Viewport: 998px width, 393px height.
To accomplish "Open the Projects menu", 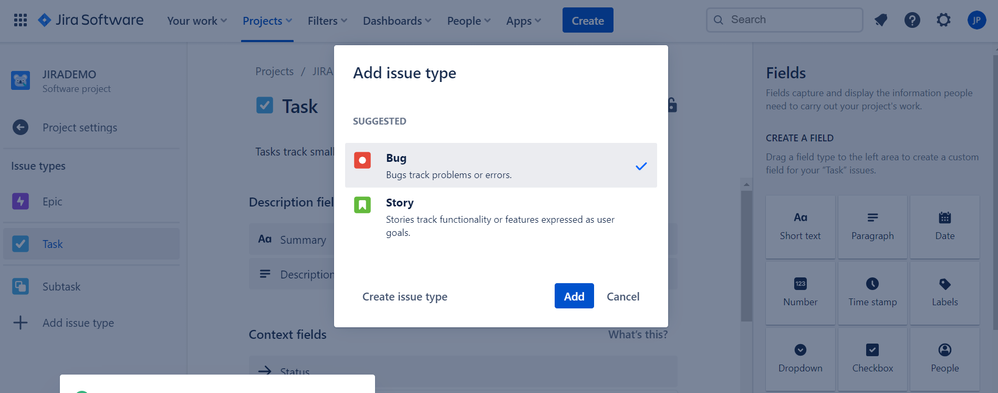I will coord(267,21).
